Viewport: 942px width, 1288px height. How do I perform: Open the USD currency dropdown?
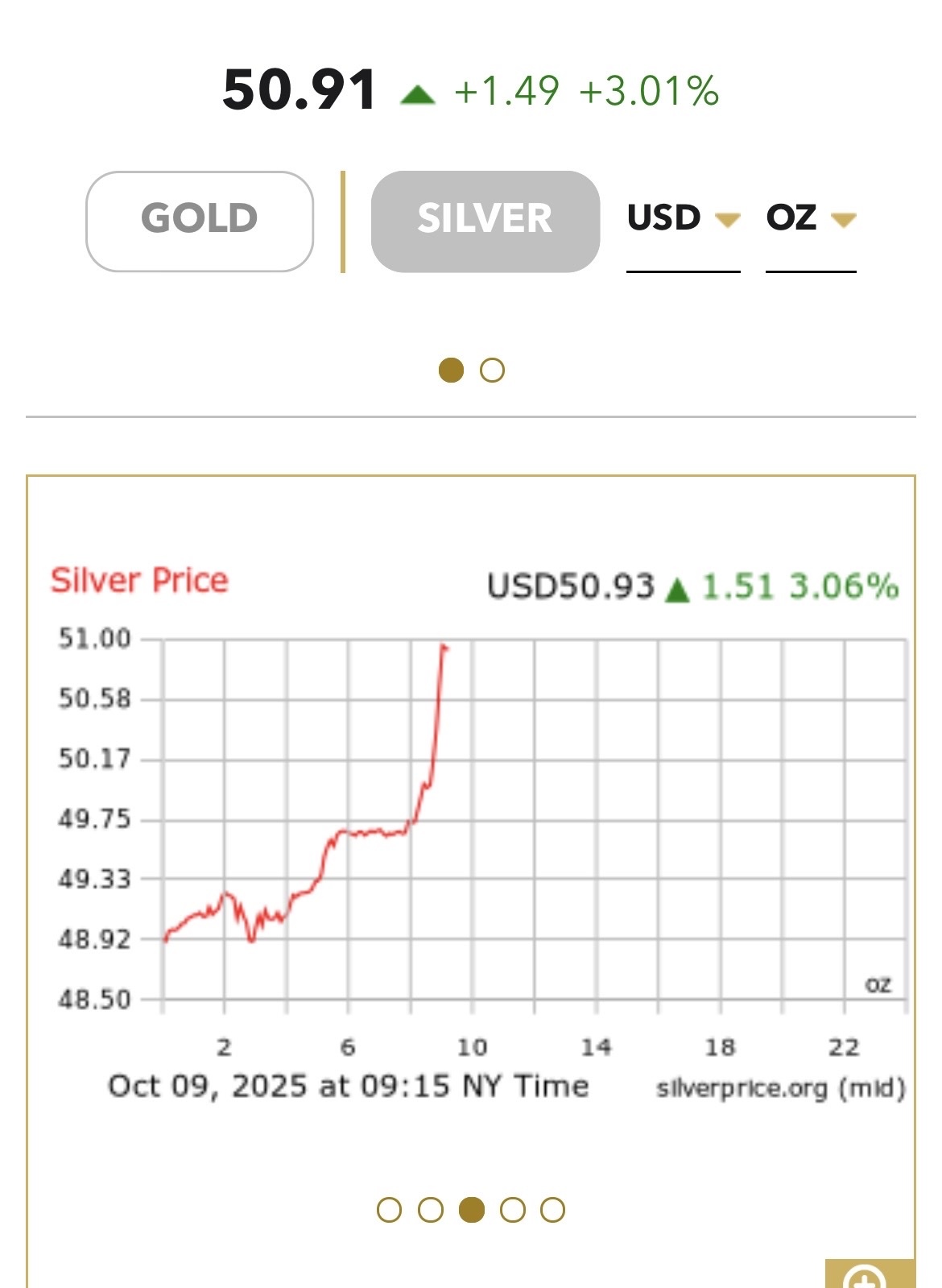pos(682,218)
